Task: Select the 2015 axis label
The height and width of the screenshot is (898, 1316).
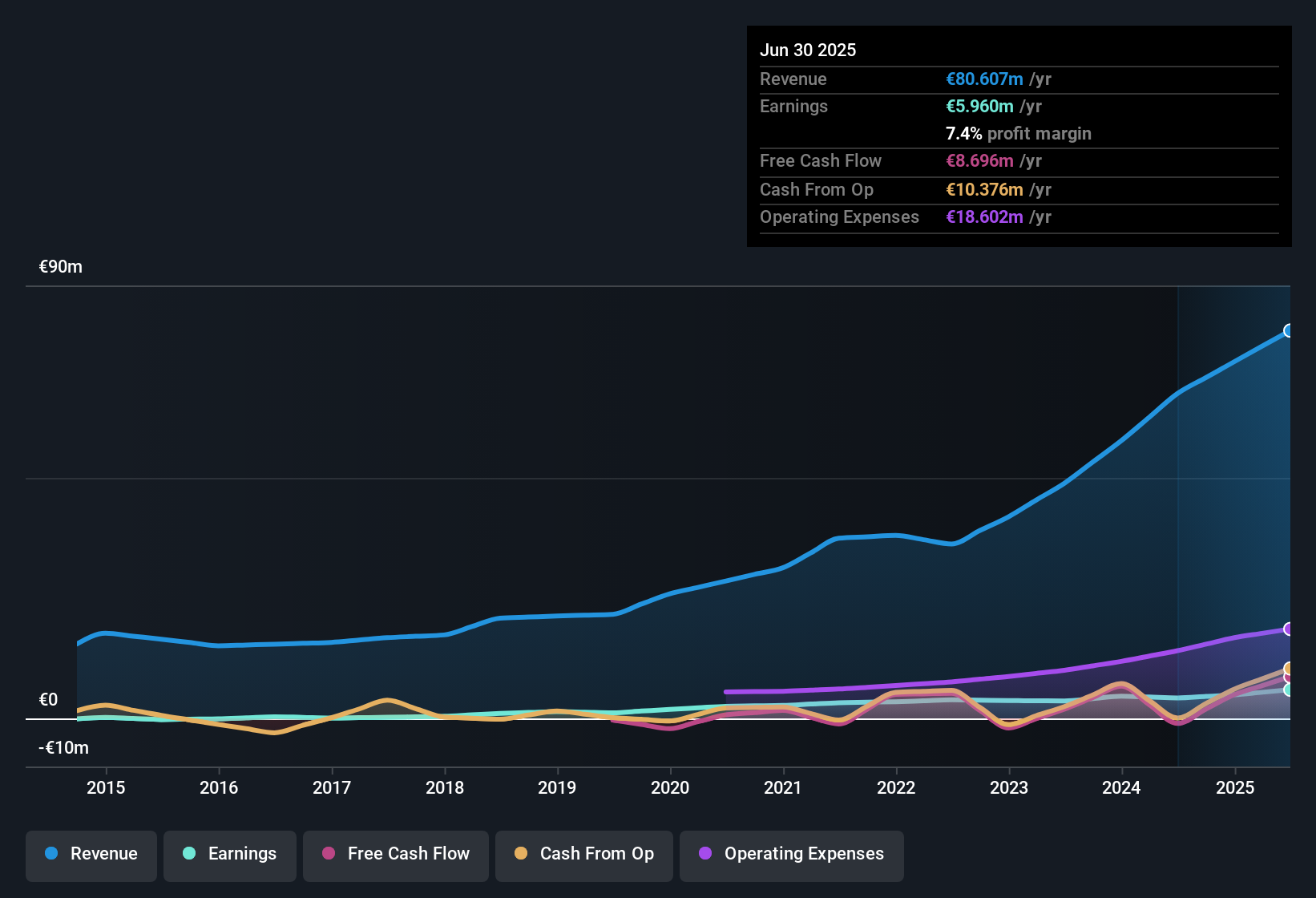Action: coord(107,788)
